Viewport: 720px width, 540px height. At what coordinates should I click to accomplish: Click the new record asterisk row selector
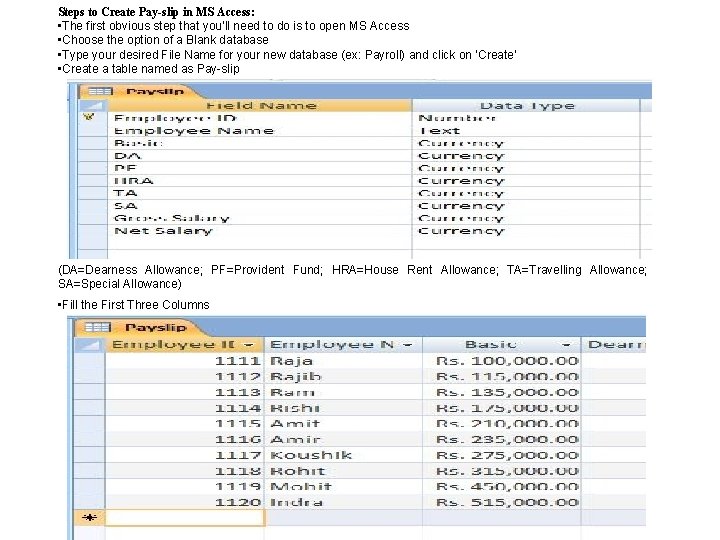point(89,518)
